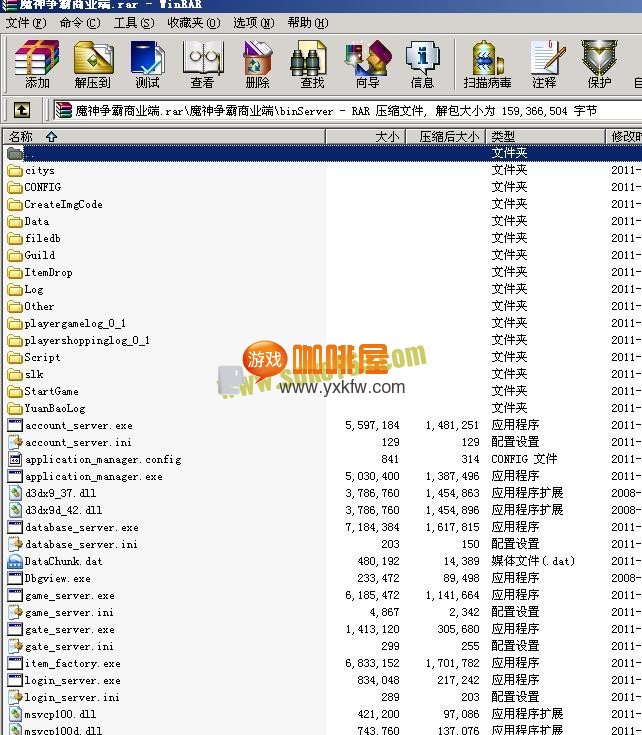Screen dimensions: 642x735
Task: Open the Wizard (向导) tool
Action: point(367,64)
